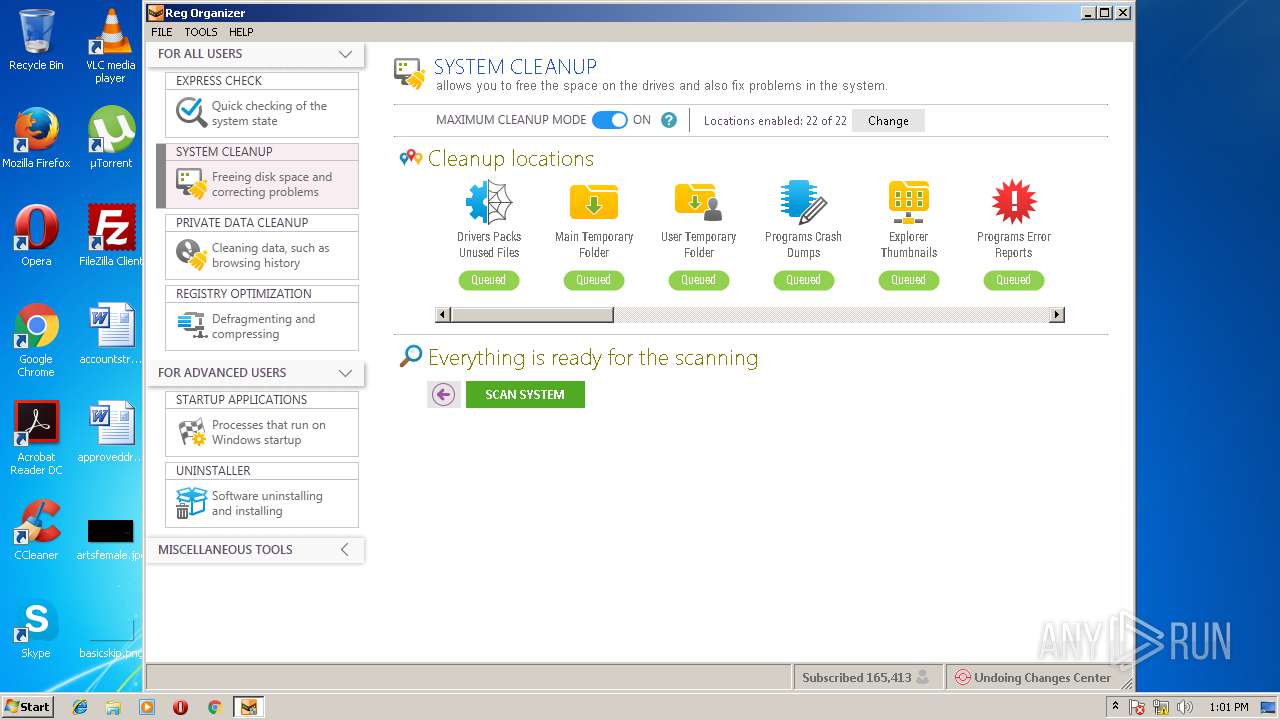1280x720 pixels.
Task: Open Skype desktop icon
Action: point(36,628)
